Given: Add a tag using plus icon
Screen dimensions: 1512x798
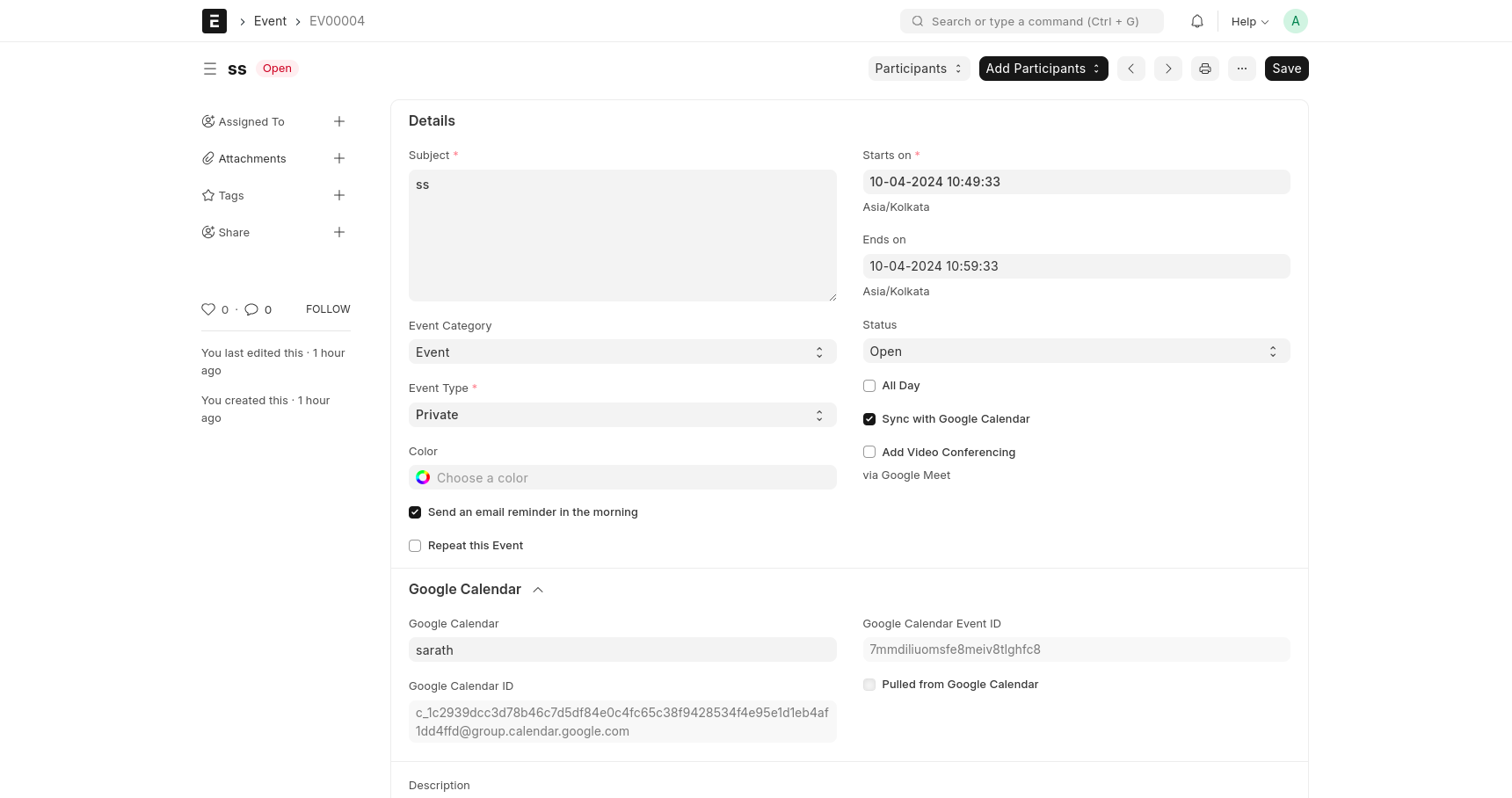Looking at the screenshot, I should tap(338, 195).
